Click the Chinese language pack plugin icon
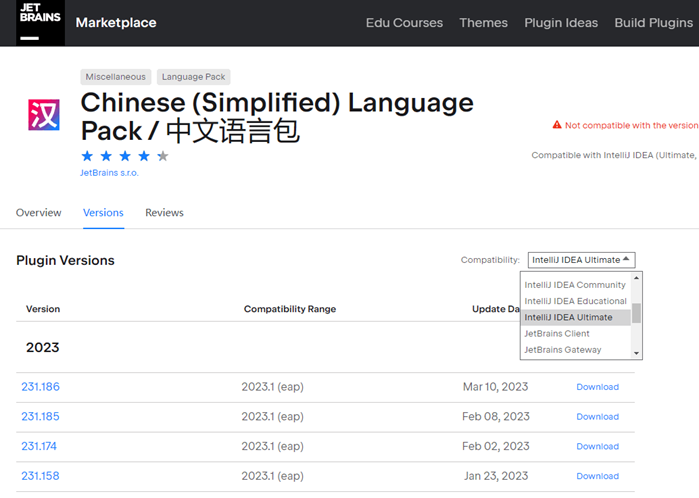The image size is (699, 498). click(44, 115)
